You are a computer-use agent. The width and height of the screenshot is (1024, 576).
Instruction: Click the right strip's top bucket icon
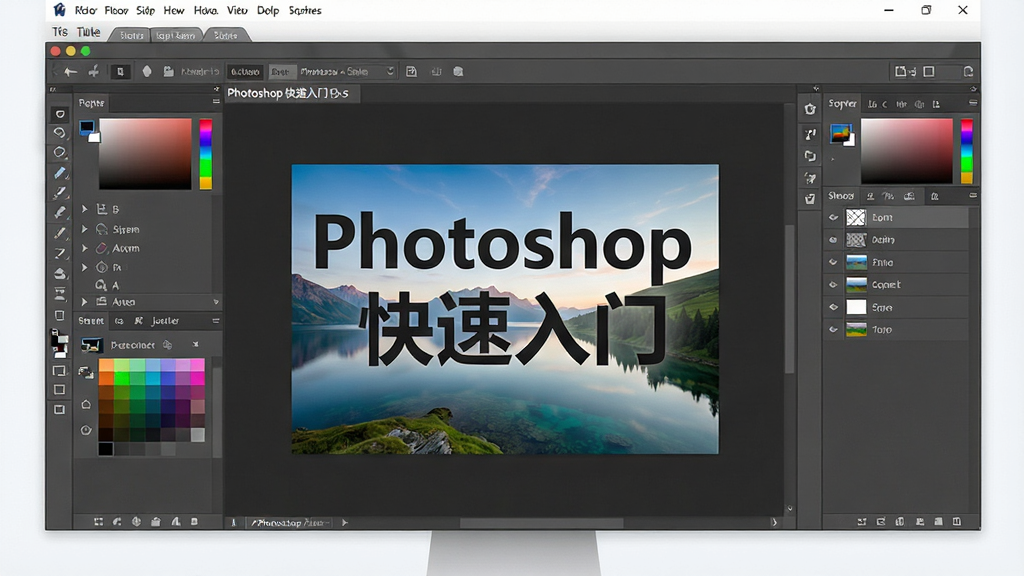pos(810,109)
